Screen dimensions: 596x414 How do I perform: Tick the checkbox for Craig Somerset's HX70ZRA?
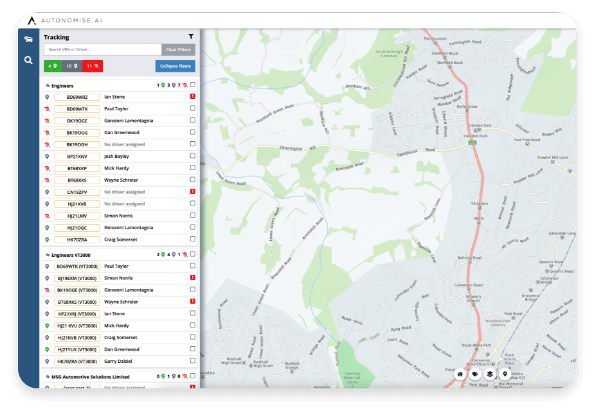(x=193, y=239)
